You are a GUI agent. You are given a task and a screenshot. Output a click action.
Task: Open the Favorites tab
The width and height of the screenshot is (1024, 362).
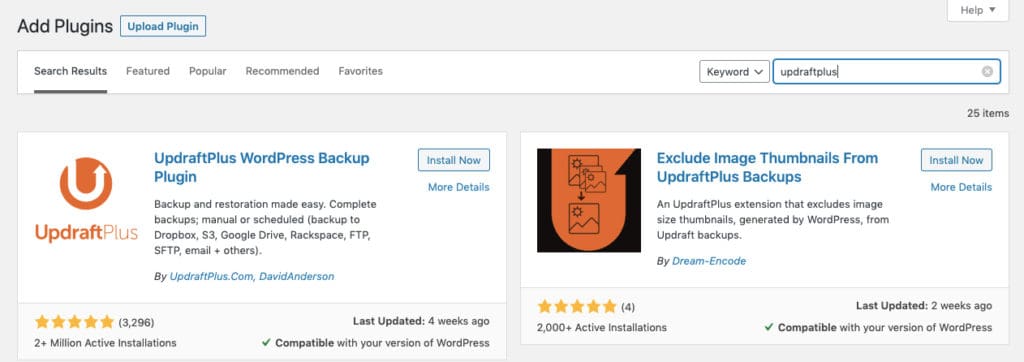(360, 71)
